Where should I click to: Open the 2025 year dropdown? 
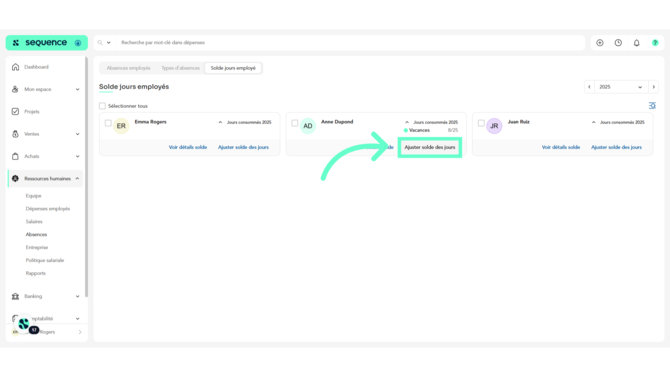[621, 87]
